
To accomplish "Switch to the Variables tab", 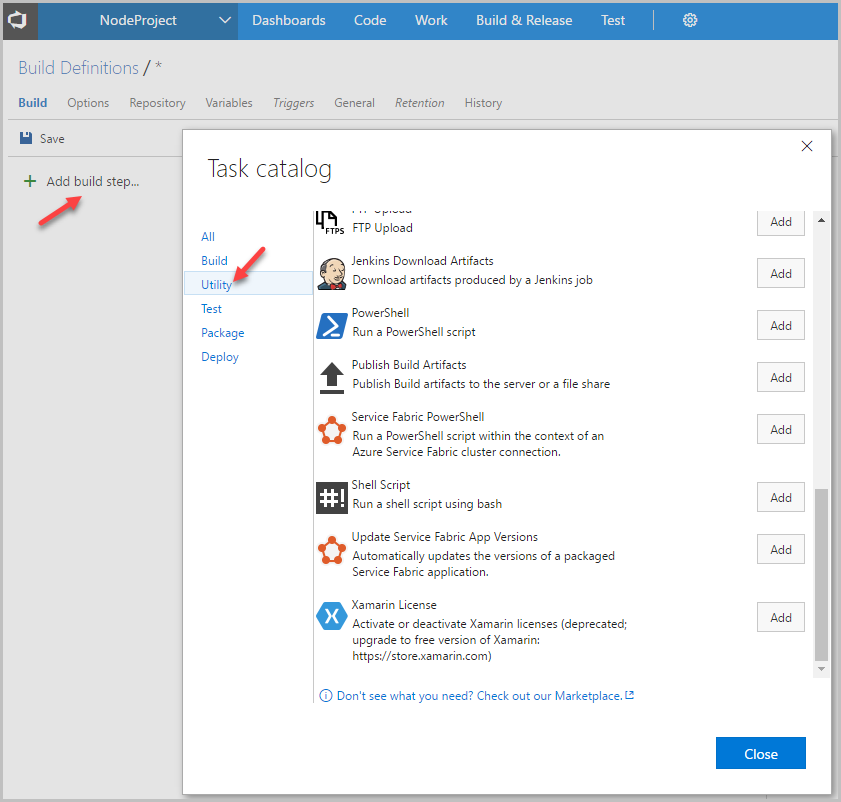I will 229,102.
